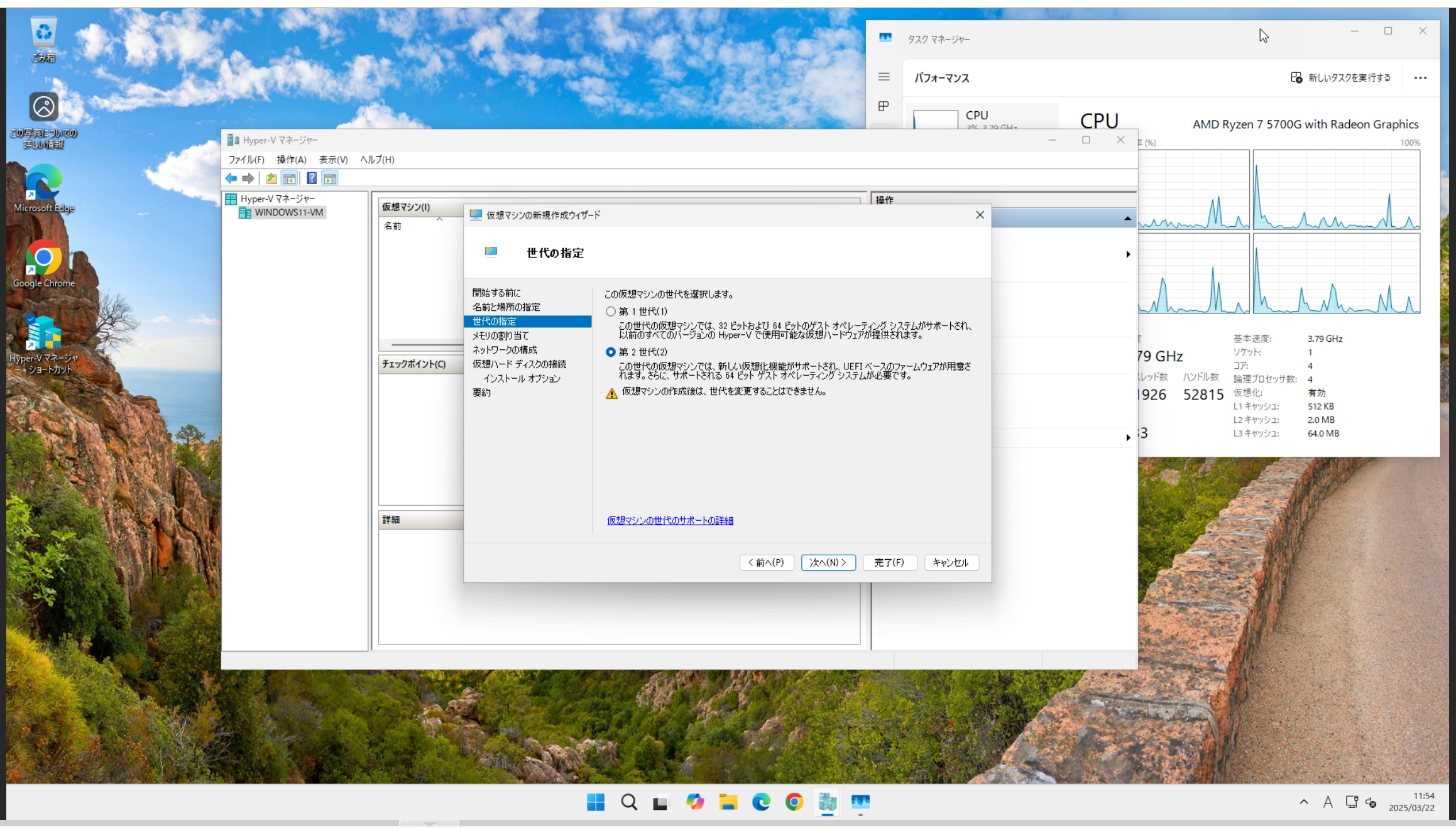Select WINDOWS11-VM in the tree
The image size is (1456, 828).
pyautogui.click(x=288, y=212)
